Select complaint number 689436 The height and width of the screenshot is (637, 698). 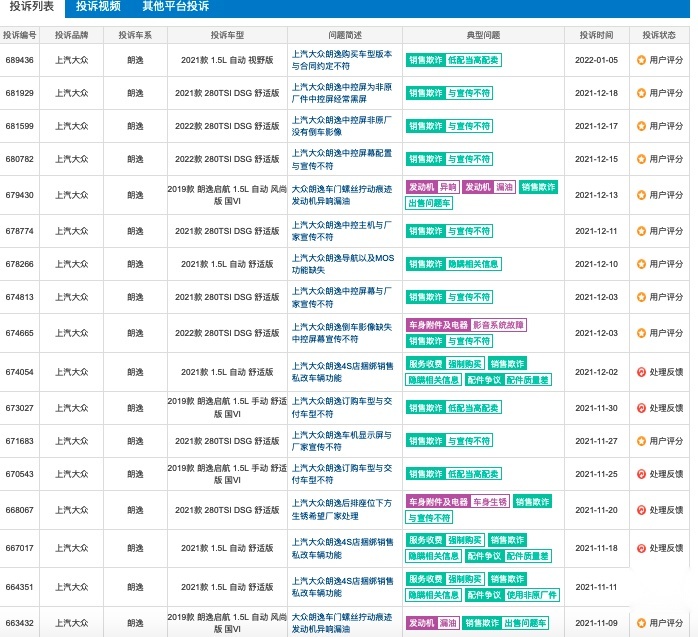point(20,60)
